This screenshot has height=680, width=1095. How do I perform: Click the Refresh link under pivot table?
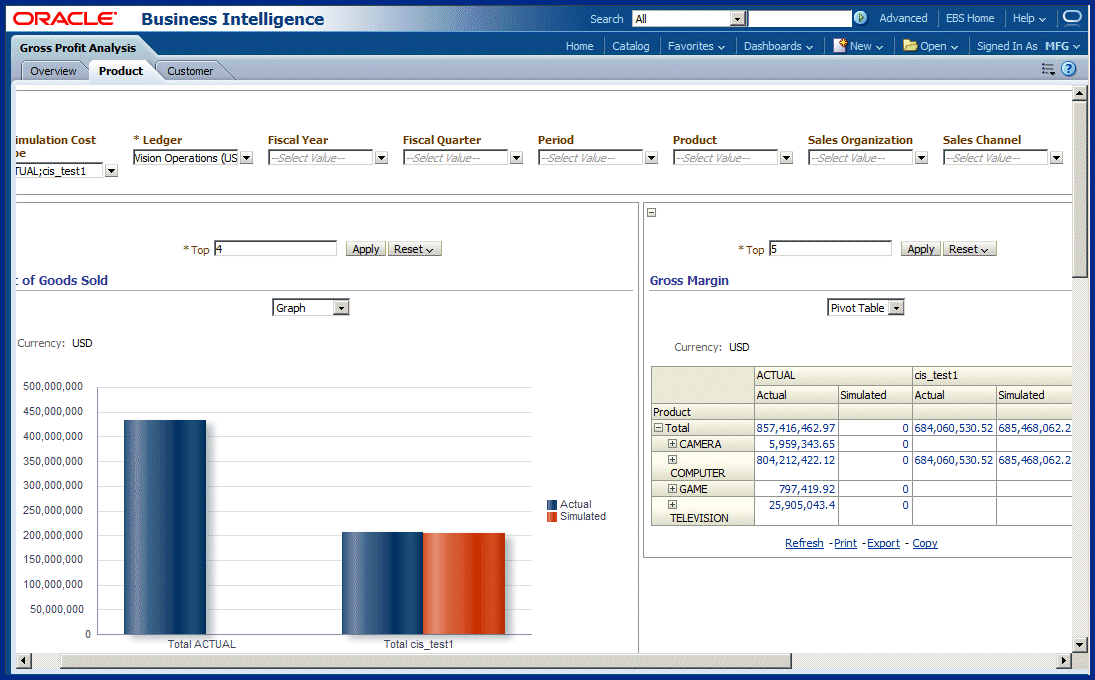pyautogui.click(x=804, y=543)
